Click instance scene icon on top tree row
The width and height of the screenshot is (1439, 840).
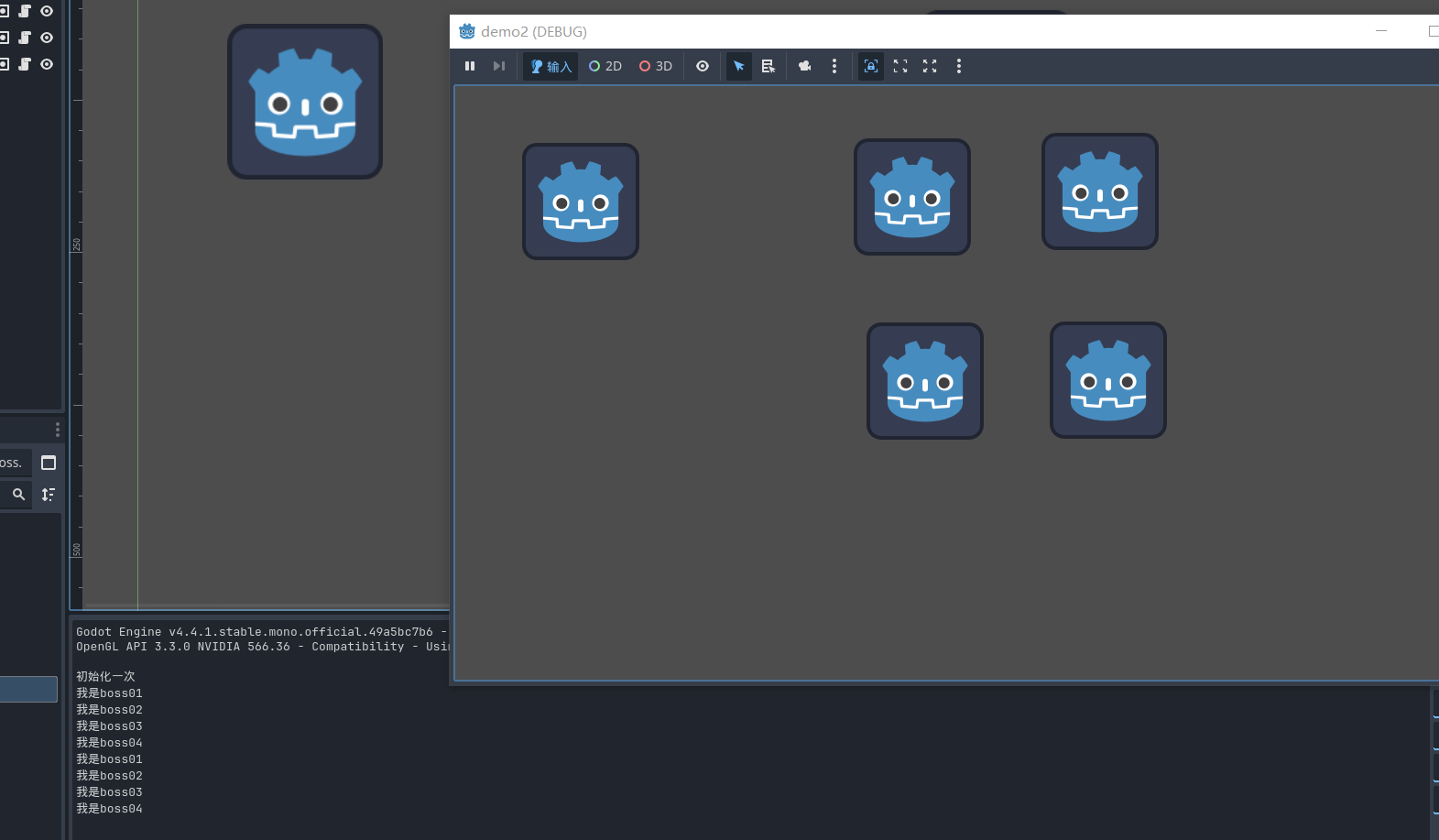(4, 11)
